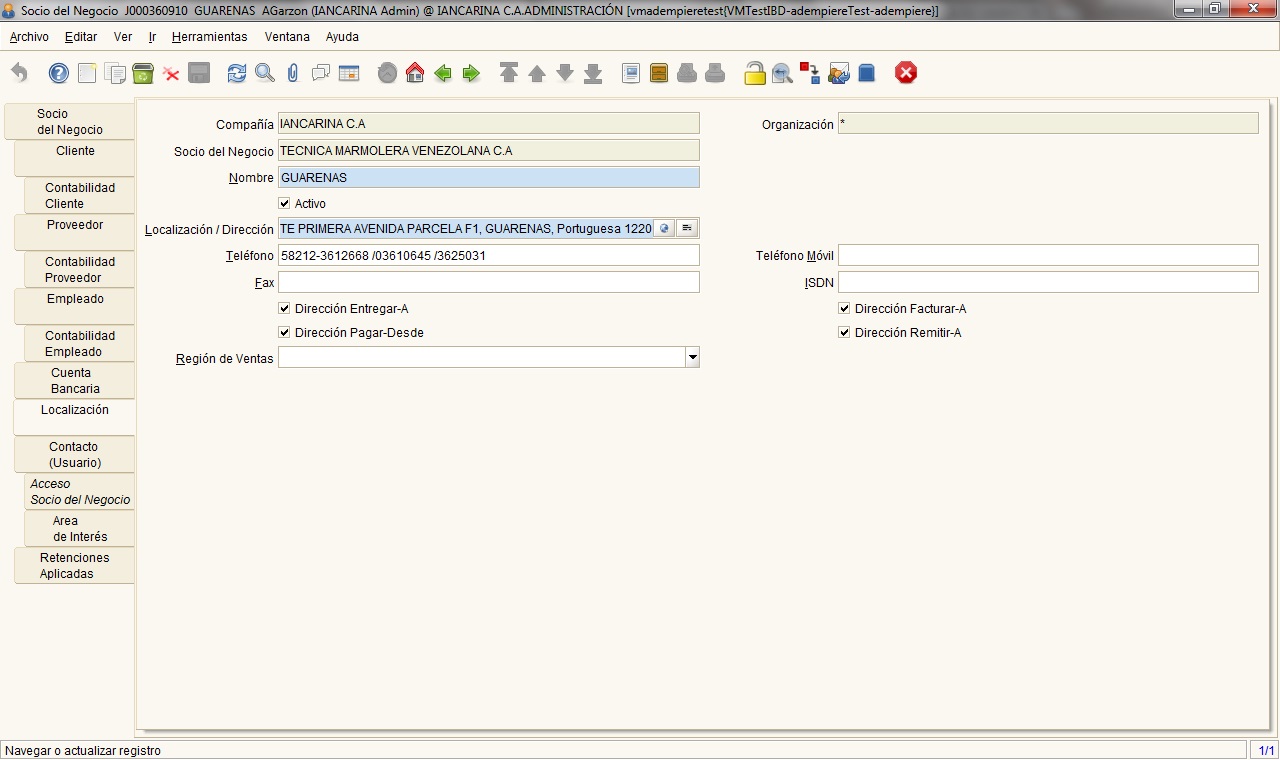Viewport: 1280px width, 760px height.
Task: Click the red Exit window icon in toolbar
Action: pyautogui.click(x=906, y=73)
